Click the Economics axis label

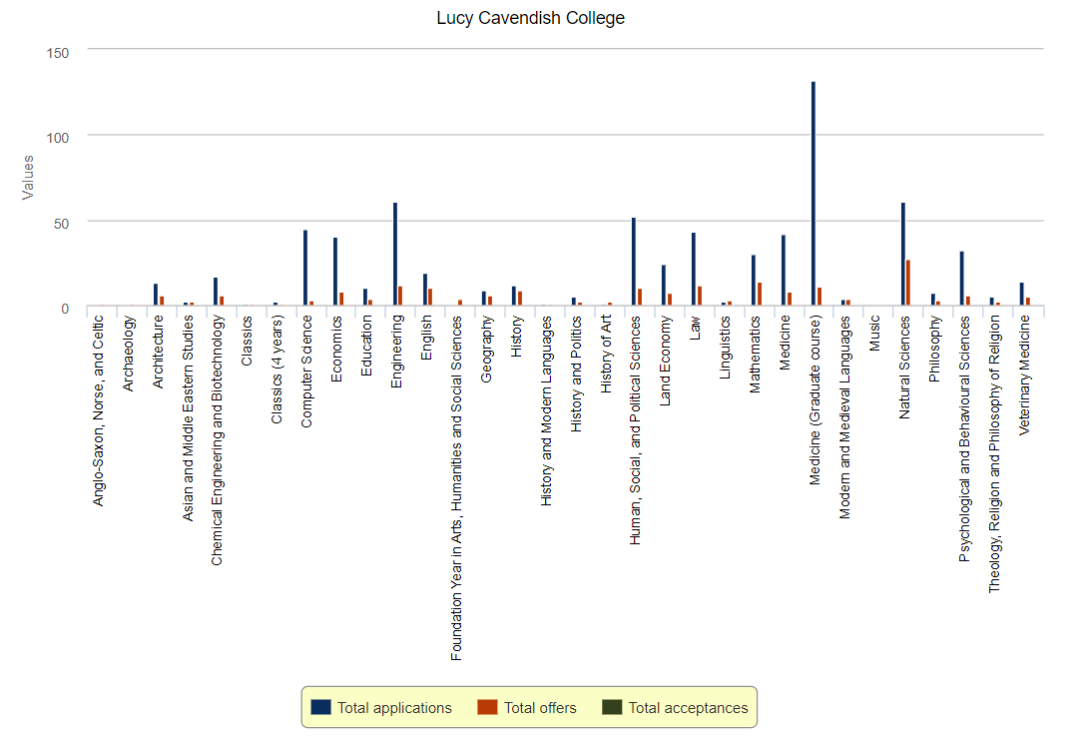337,349
